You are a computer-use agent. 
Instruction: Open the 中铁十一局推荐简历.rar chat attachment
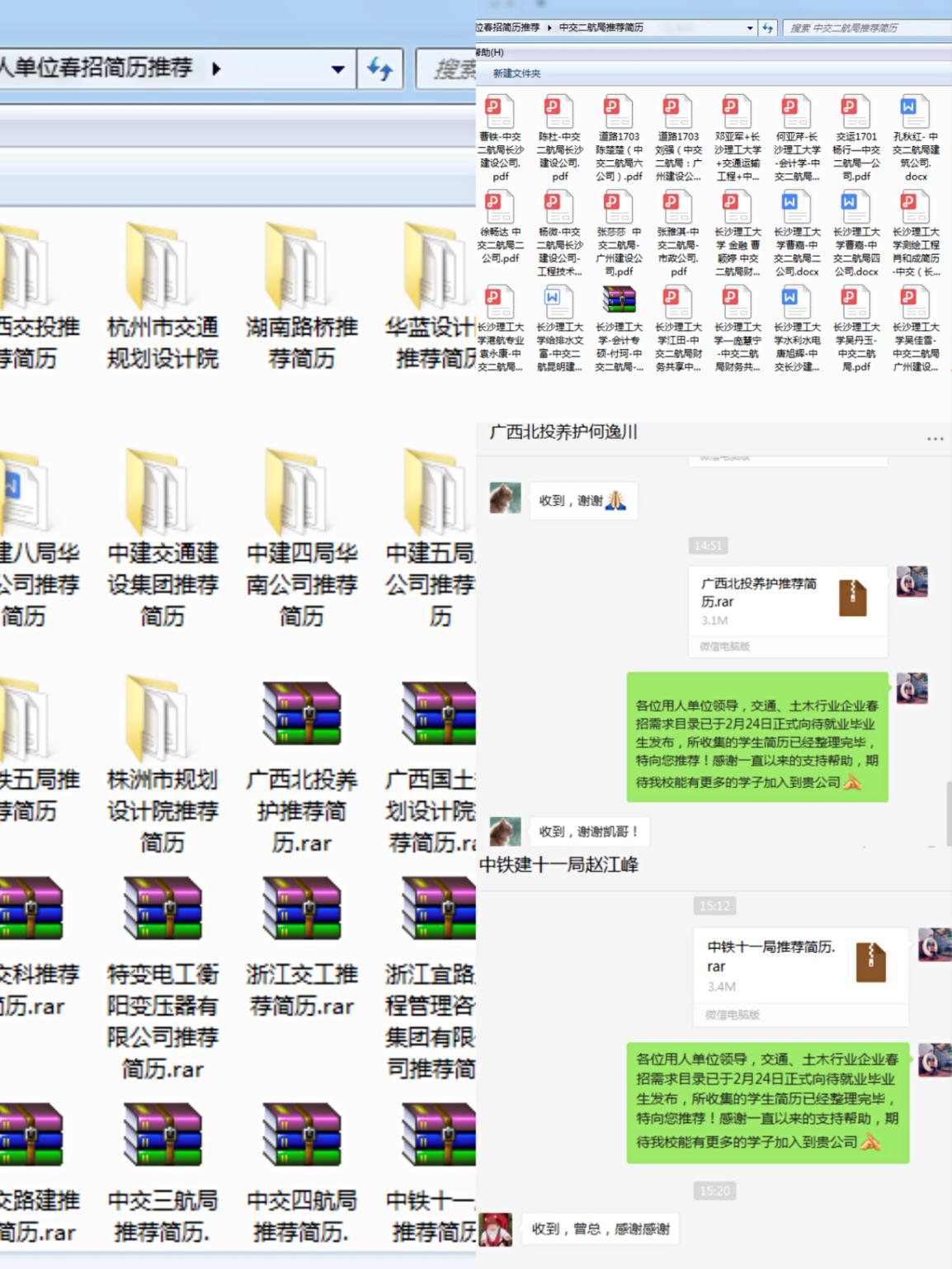[795, 964]
